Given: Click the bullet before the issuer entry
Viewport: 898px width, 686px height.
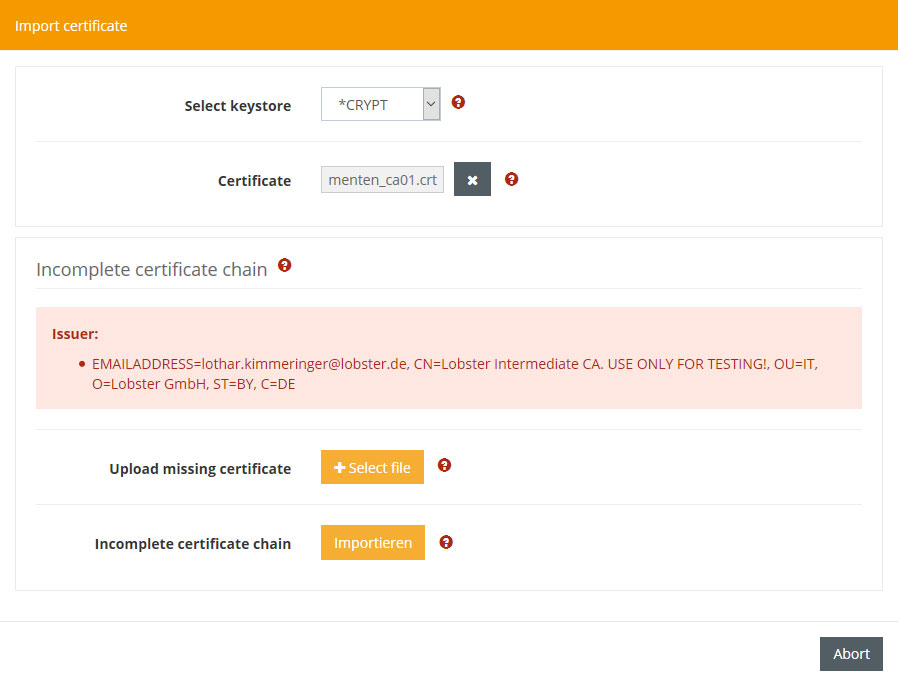Looking at the screenshot, I should (81, 364).
